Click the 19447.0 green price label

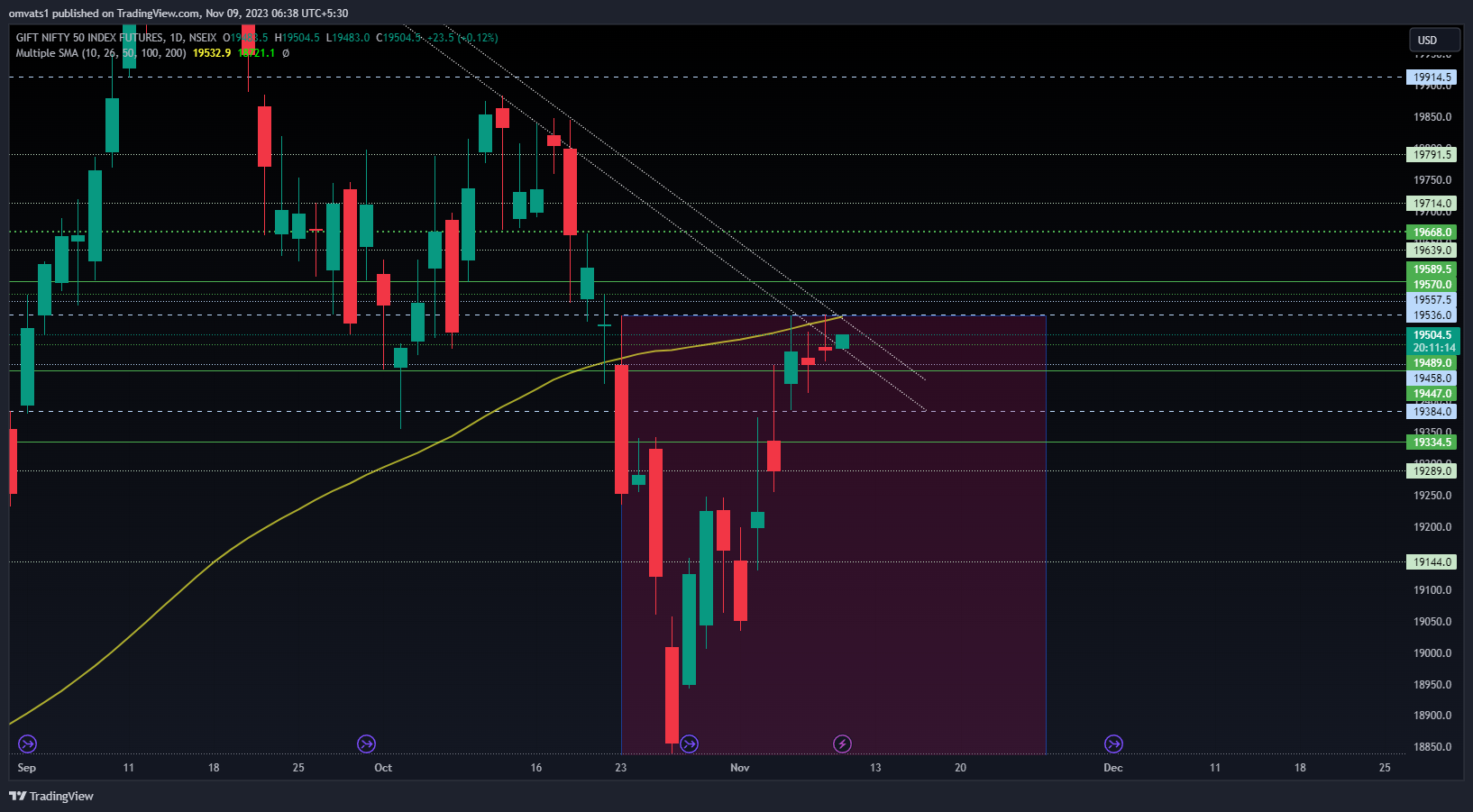click(x=1432, y=394)
